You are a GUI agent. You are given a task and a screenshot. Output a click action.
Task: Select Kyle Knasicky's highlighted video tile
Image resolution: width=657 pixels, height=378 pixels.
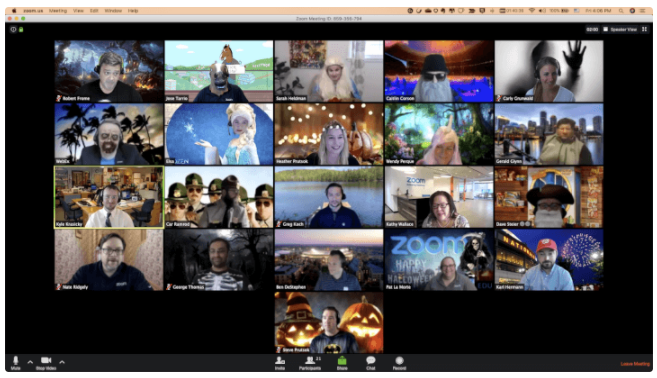(109, 197)
